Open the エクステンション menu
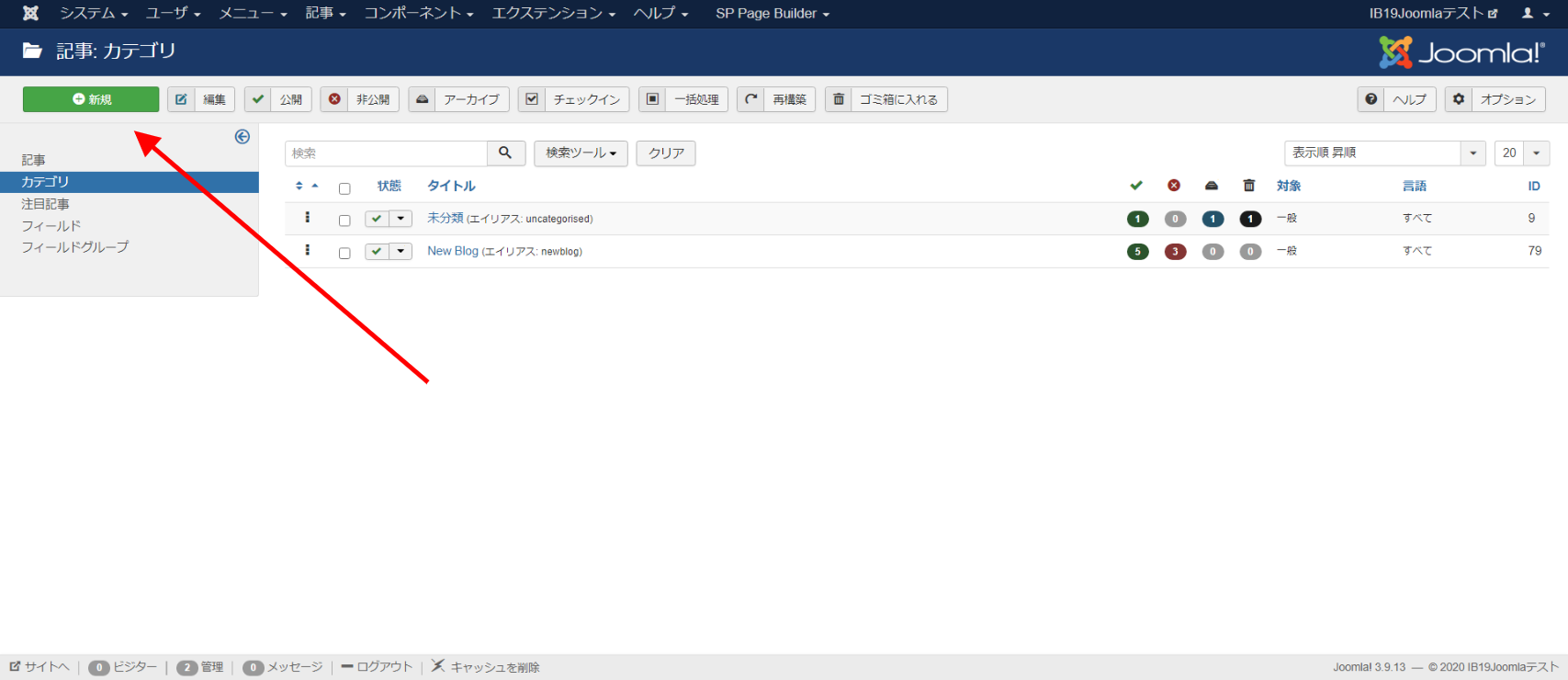1568x680 pixels. 554,13
